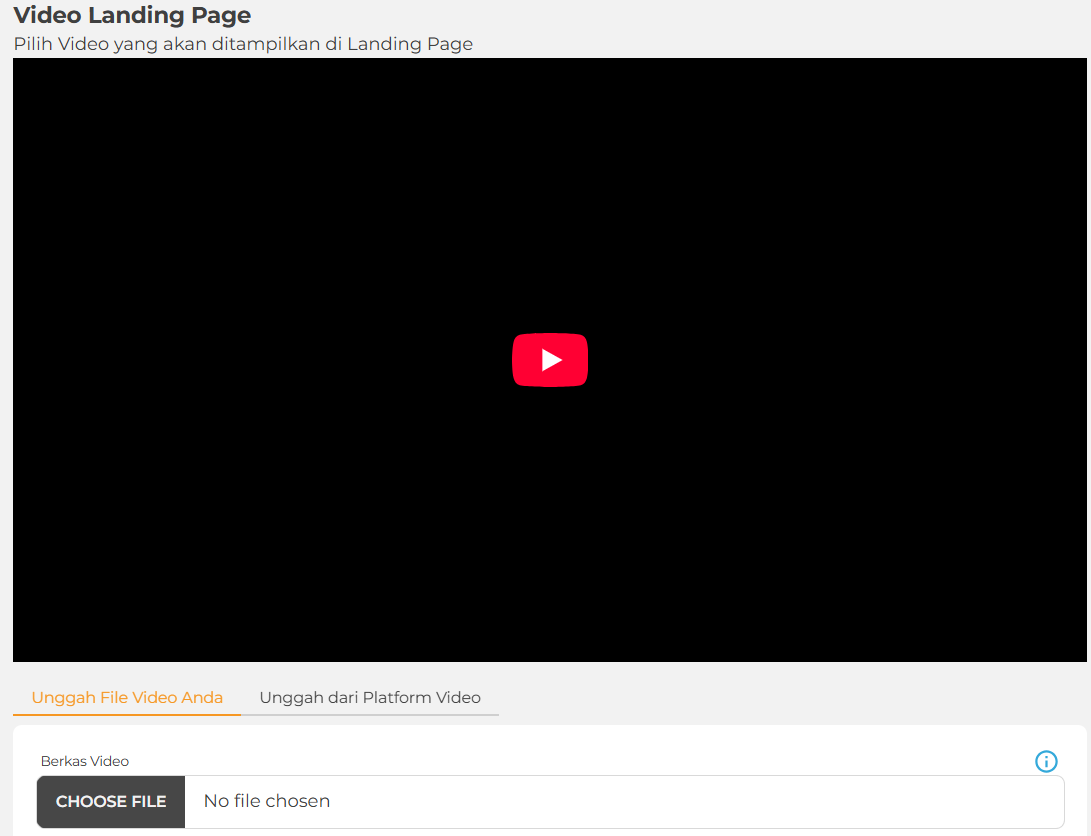The height and width of the screenshot is (836, 1091).
Task: Switch to Unggah File Video Anda tab
Action: [127, 698]
